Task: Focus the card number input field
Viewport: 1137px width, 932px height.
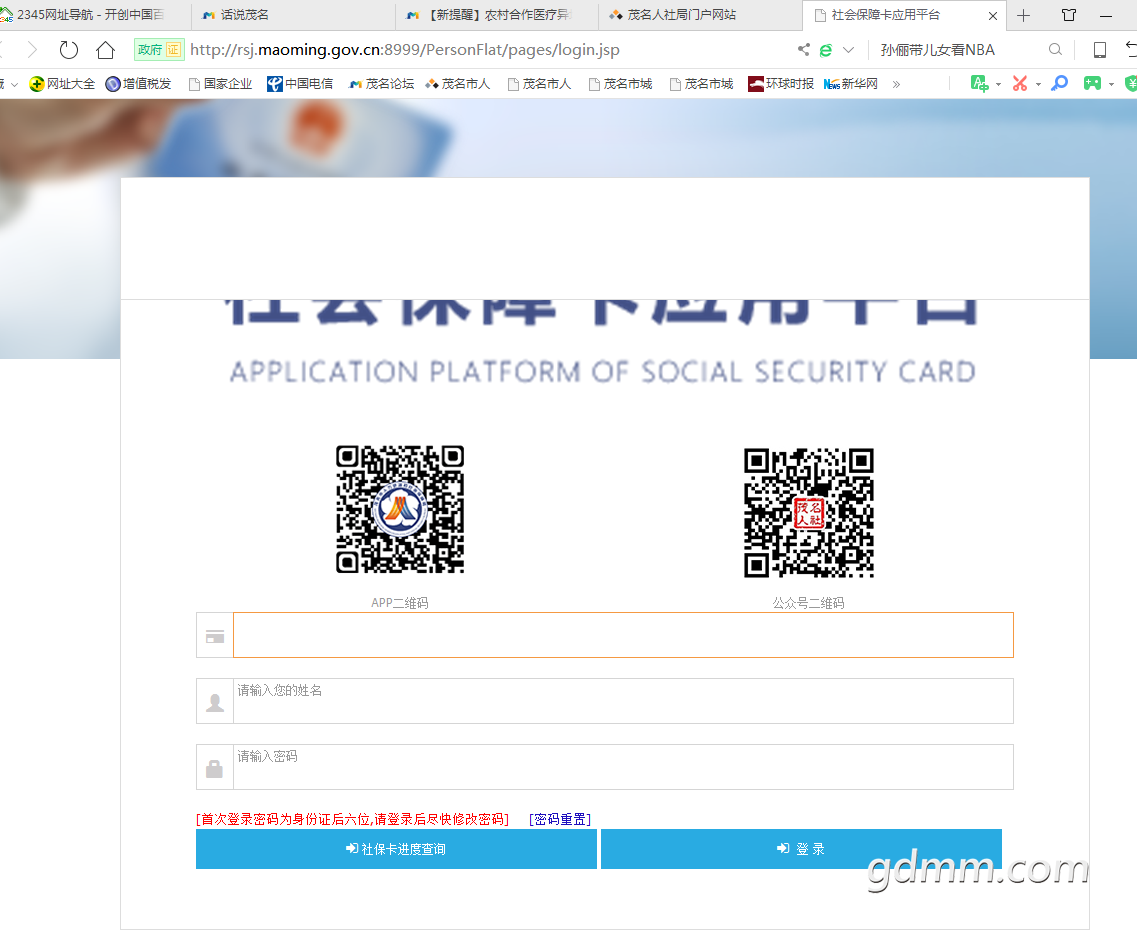Action: coord(623,635)
